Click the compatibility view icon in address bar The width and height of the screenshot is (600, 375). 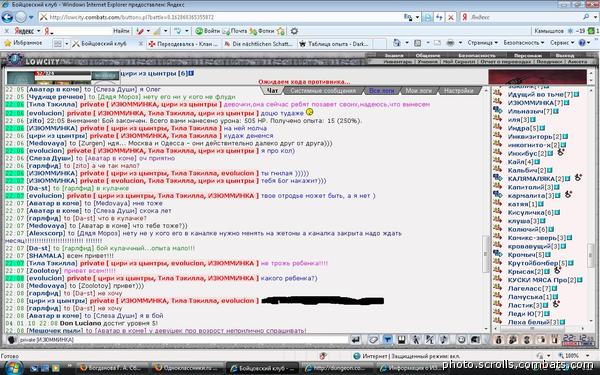[428, 17]
